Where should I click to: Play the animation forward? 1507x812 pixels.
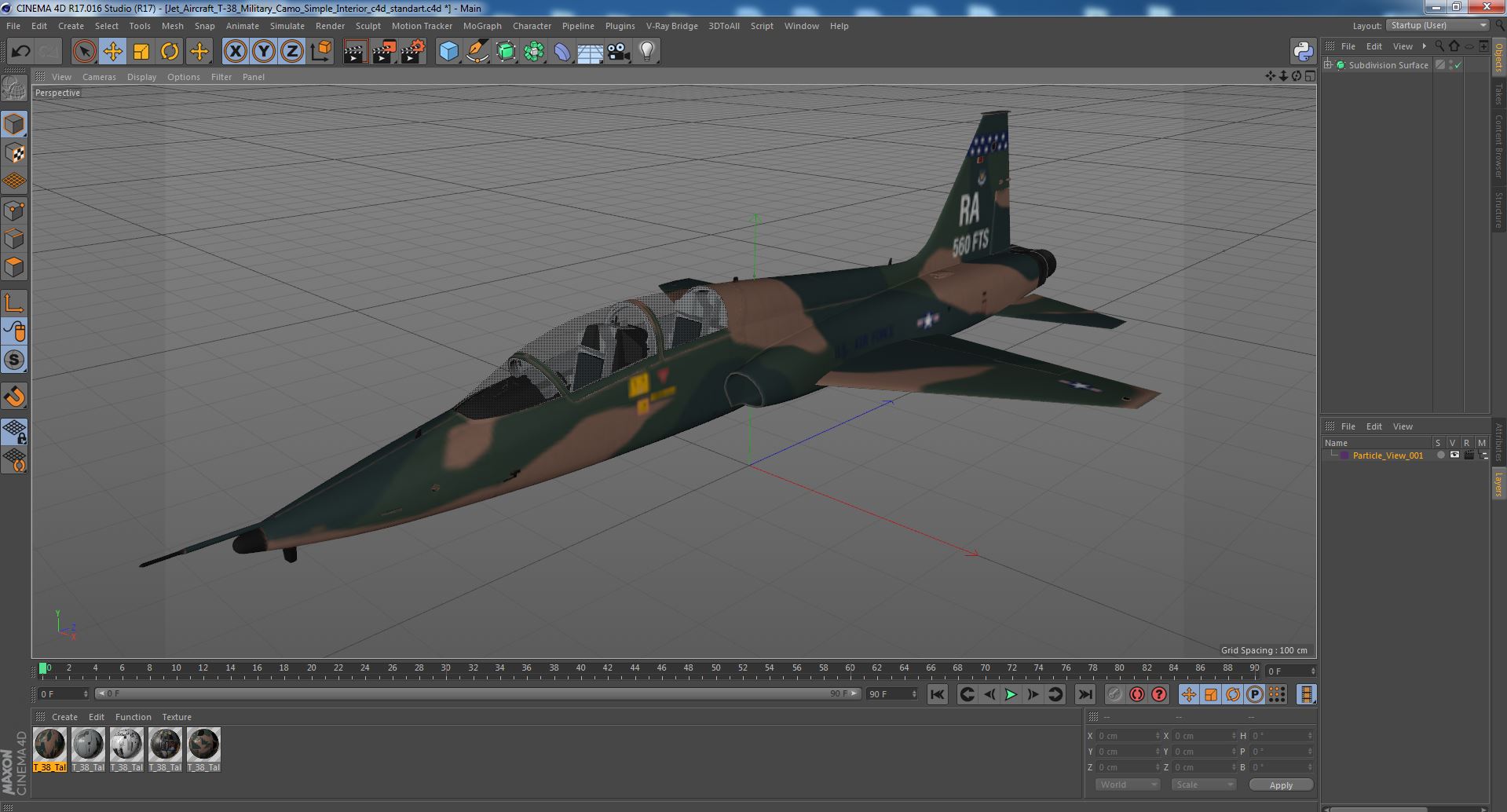click(1011, 694)
